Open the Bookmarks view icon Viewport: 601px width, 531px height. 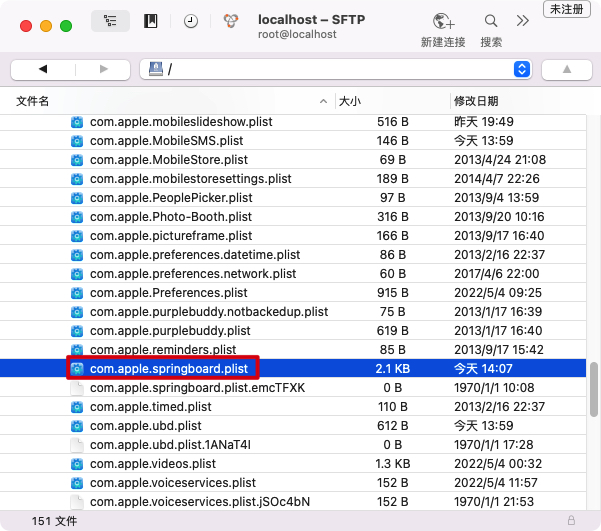[151, 21]
